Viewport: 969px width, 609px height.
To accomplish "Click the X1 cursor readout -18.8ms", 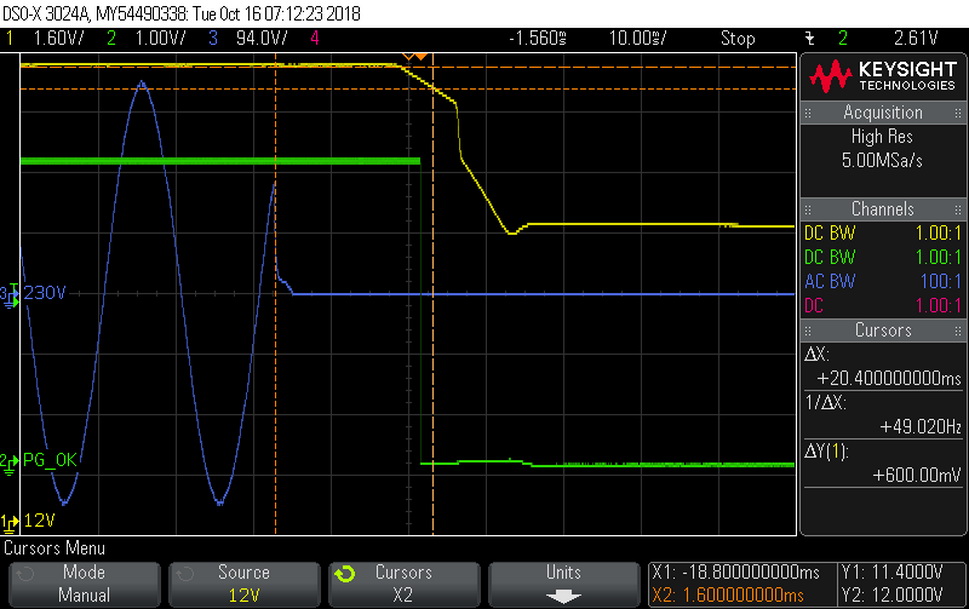I will (735, 572).
